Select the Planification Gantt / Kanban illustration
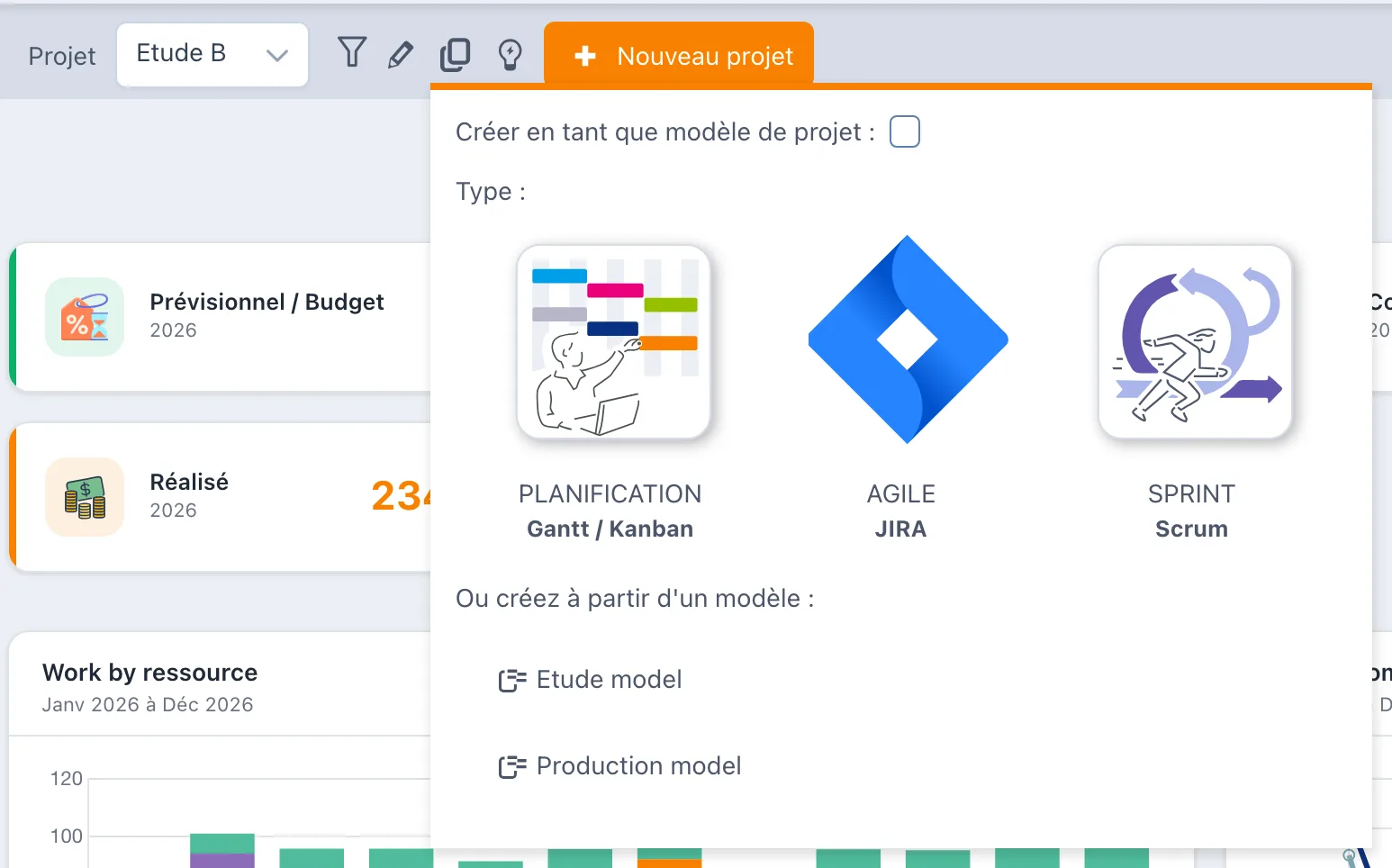Viewport: 1392px width, 868px height. 614,341
